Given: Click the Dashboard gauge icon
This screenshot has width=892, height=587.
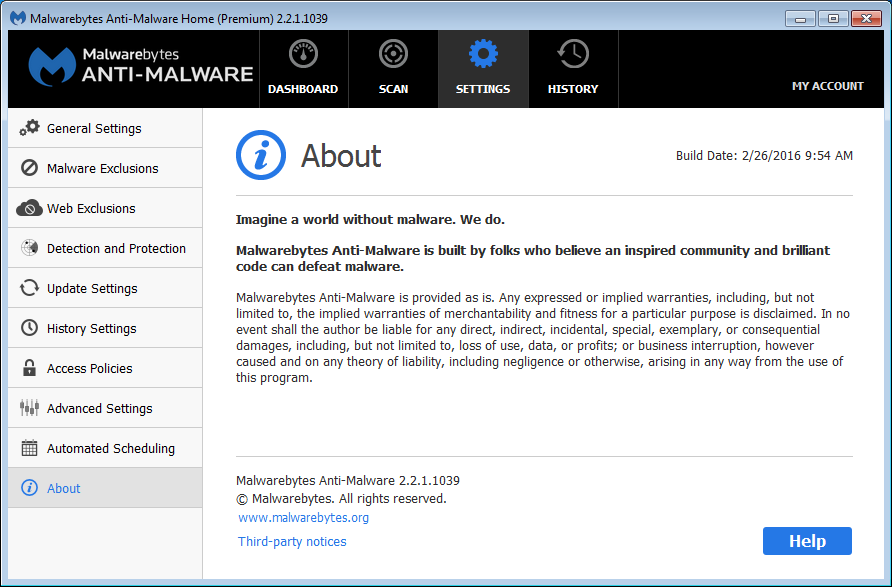Looking at the screenshot, I should pyautogui.click(x=303, y=54).
